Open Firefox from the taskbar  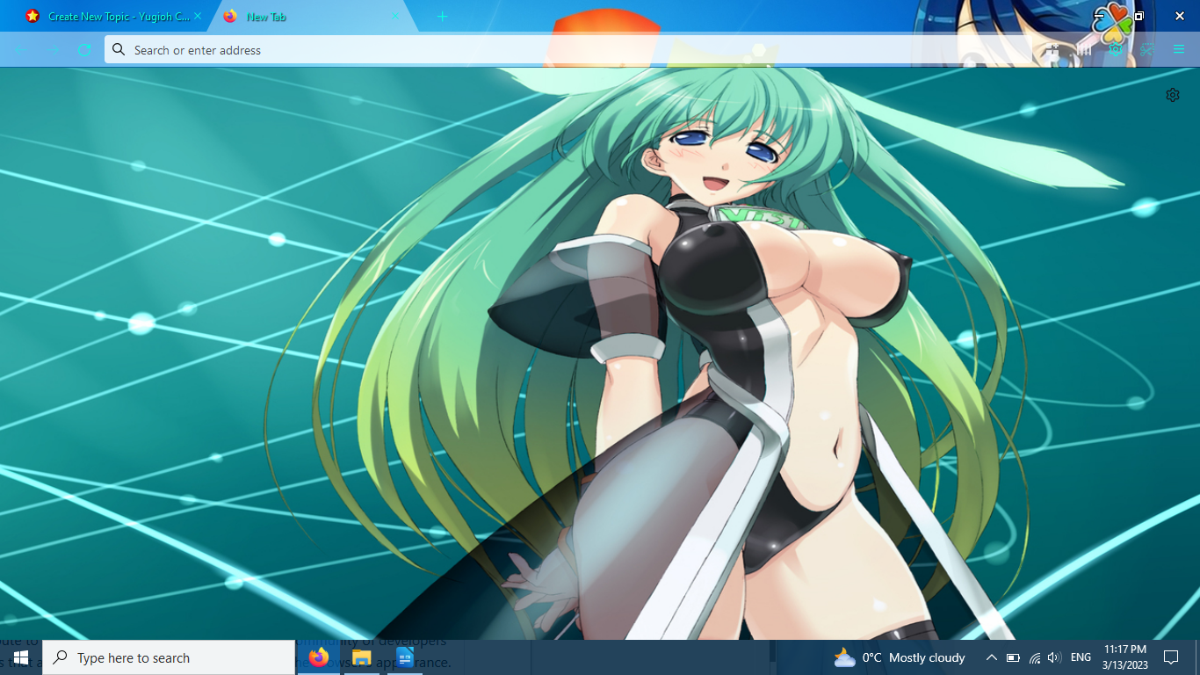click(x=319, y=658)
